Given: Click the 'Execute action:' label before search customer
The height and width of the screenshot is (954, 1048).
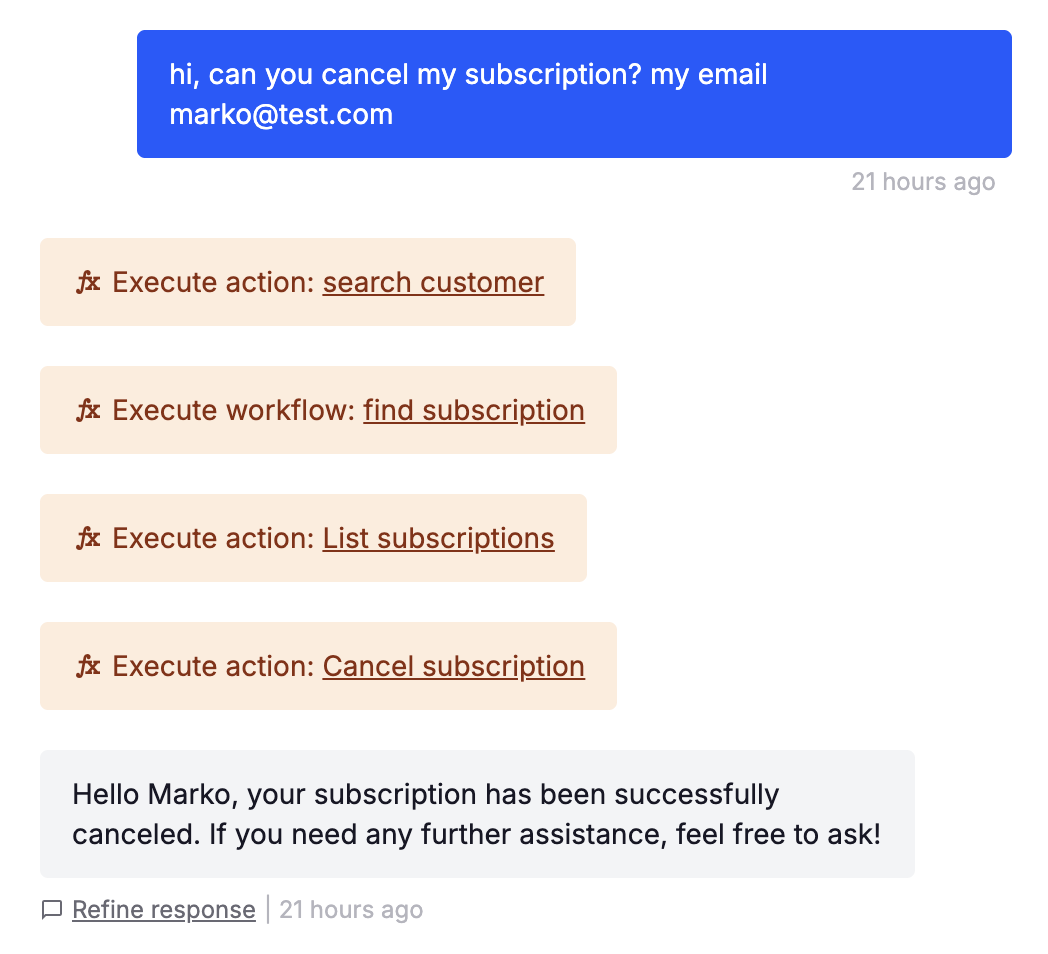Looking at the screenshot, I should tap(213, 282).
